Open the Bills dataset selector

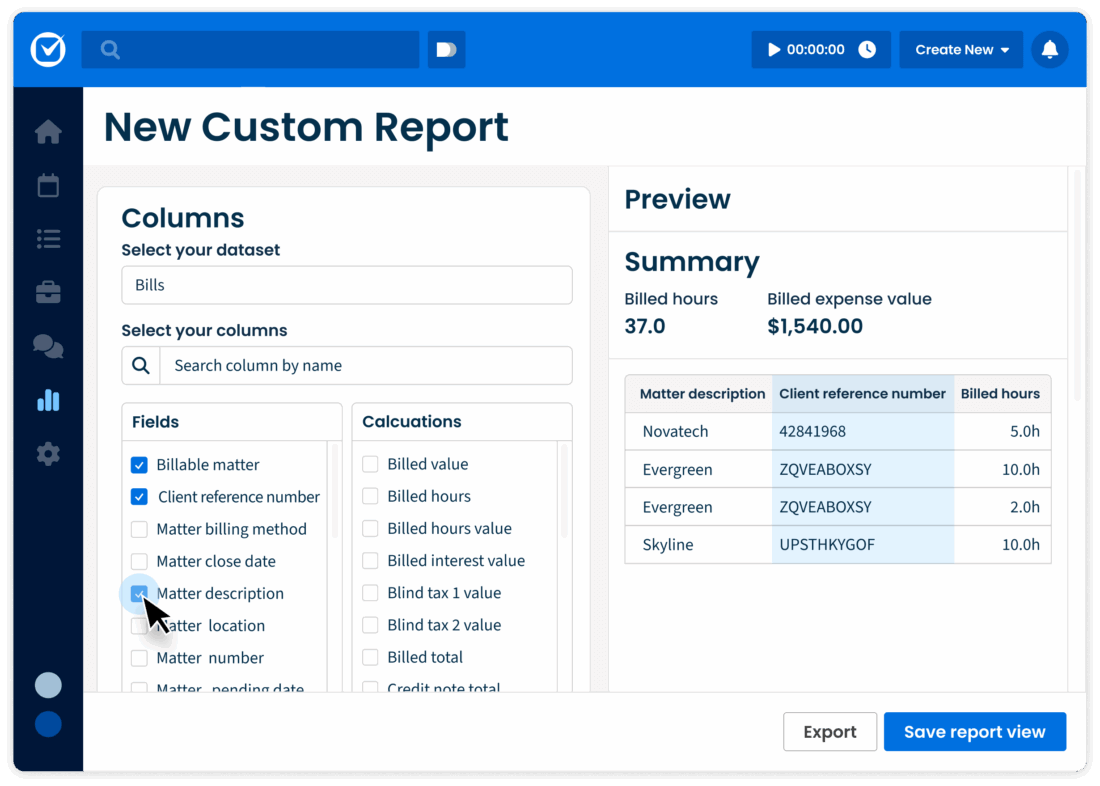tap(346, 284)
